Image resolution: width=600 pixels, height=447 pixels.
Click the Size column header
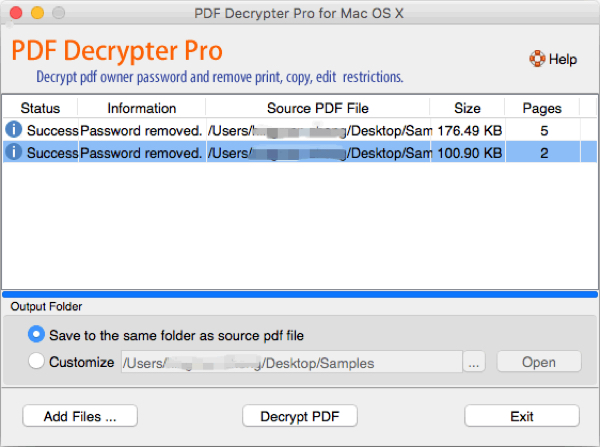pyautogui.click(x=467, y=108)
